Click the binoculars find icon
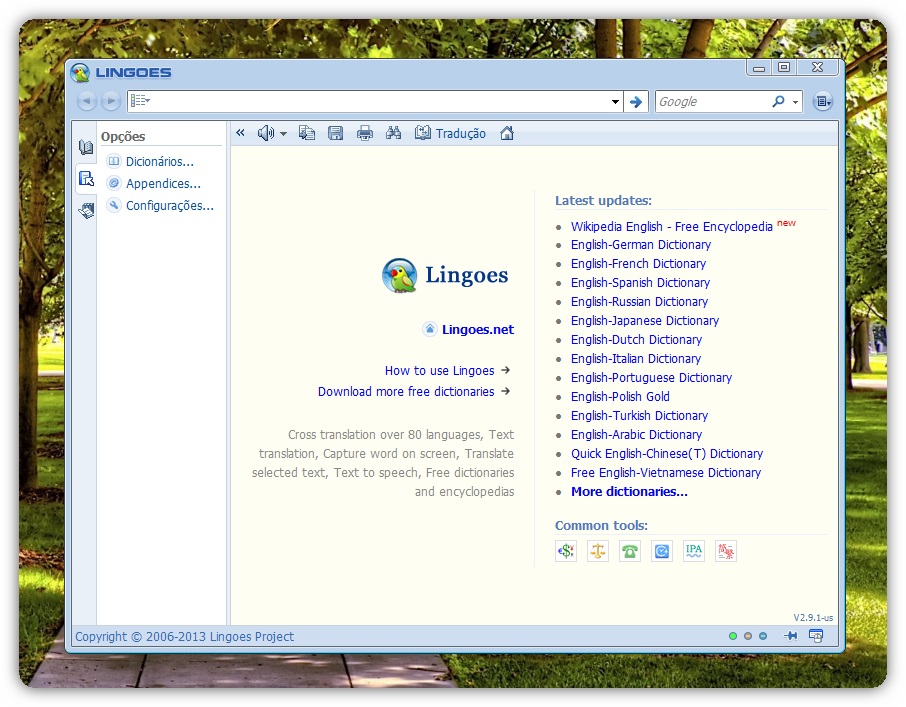The width and height of the screenshot is (906, 707). pyautogui.click(x=393, y=134)
